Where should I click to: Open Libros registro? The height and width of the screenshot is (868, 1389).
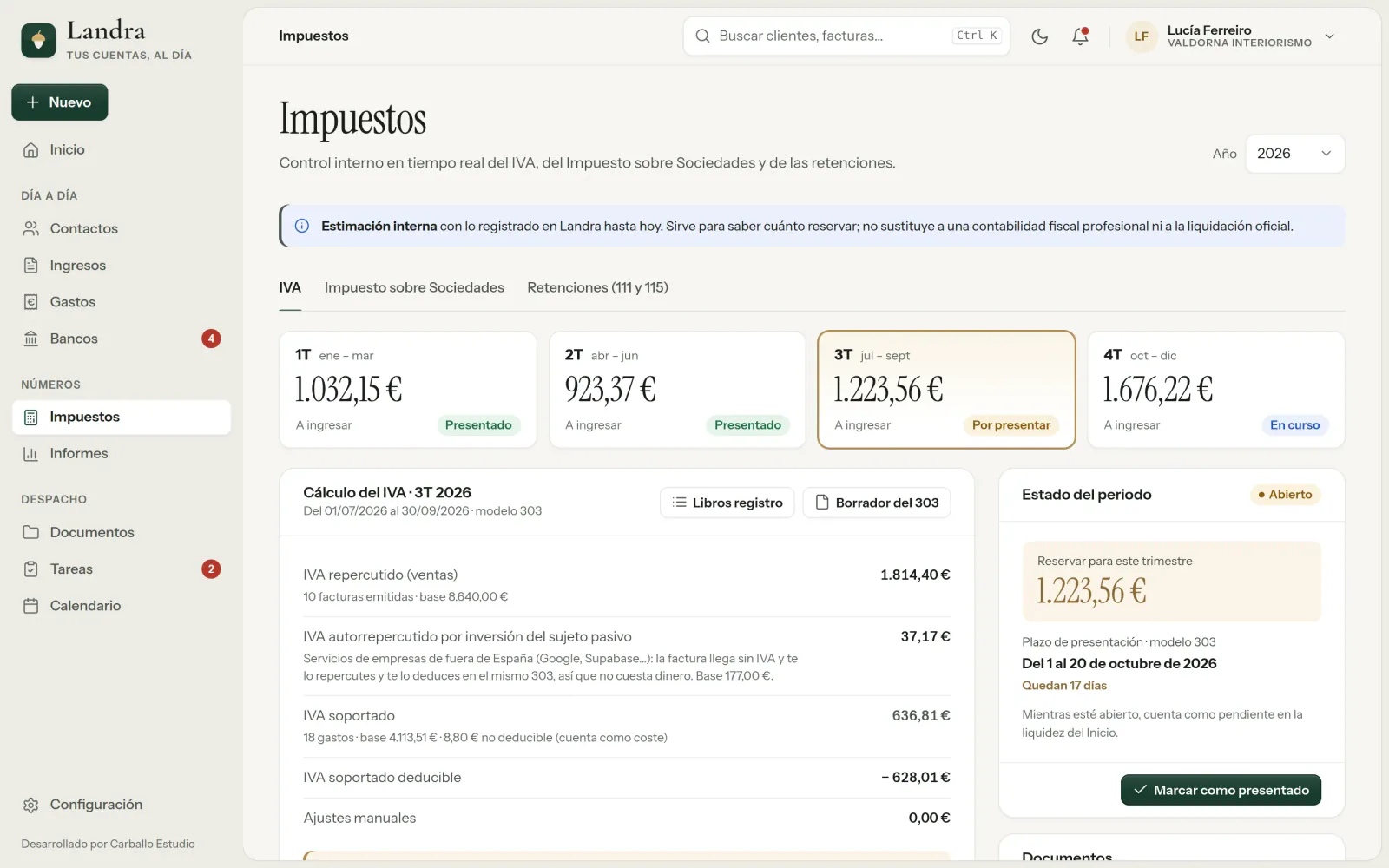click(x=727, y=503)
